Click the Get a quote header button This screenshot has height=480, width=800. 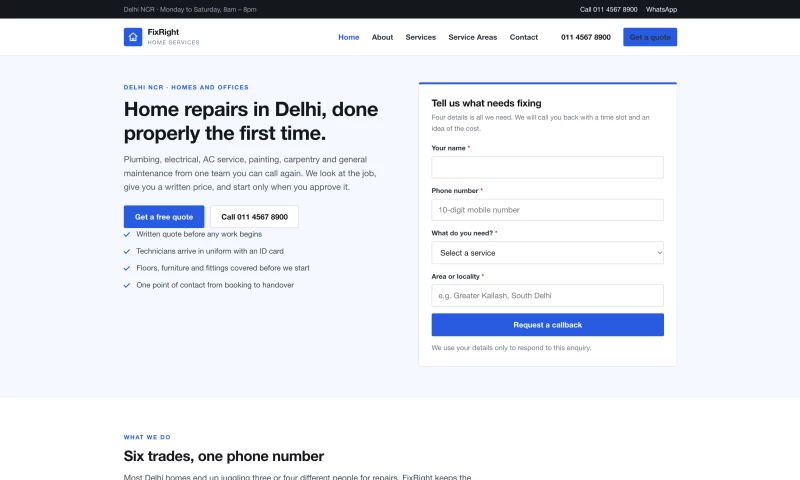[650, 37]
